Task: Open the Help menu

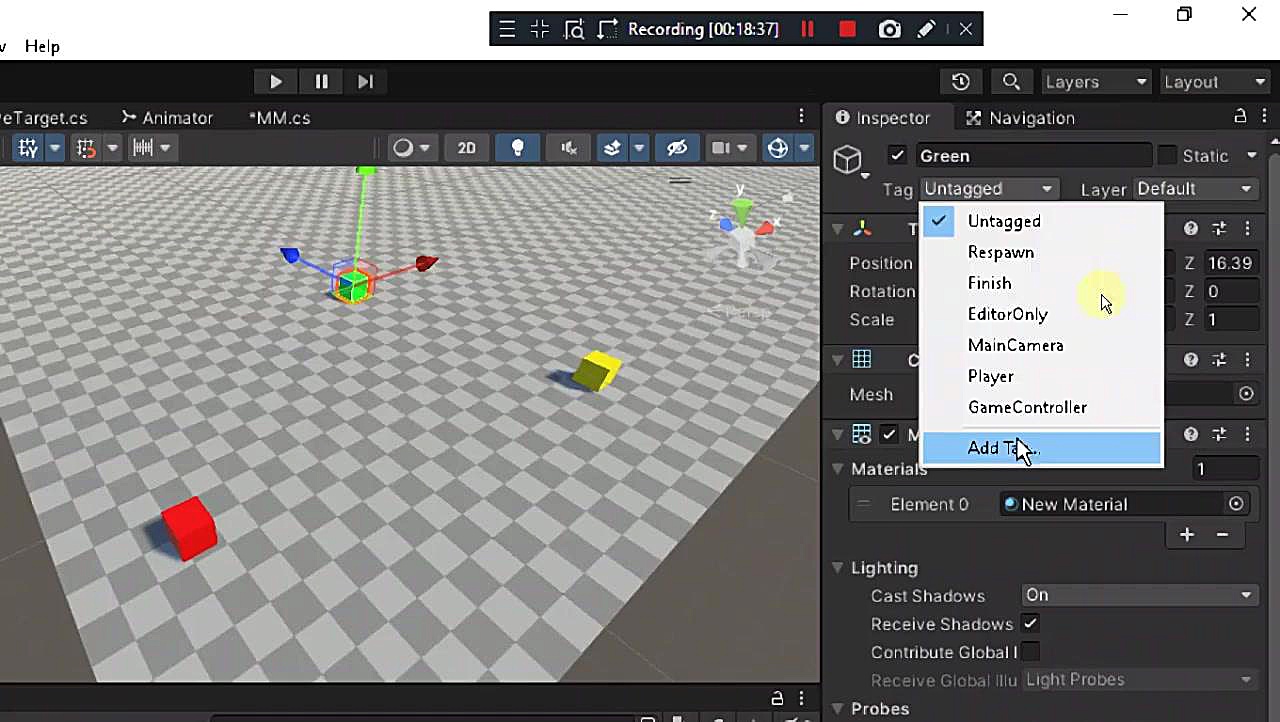Action: pos(42,46)
